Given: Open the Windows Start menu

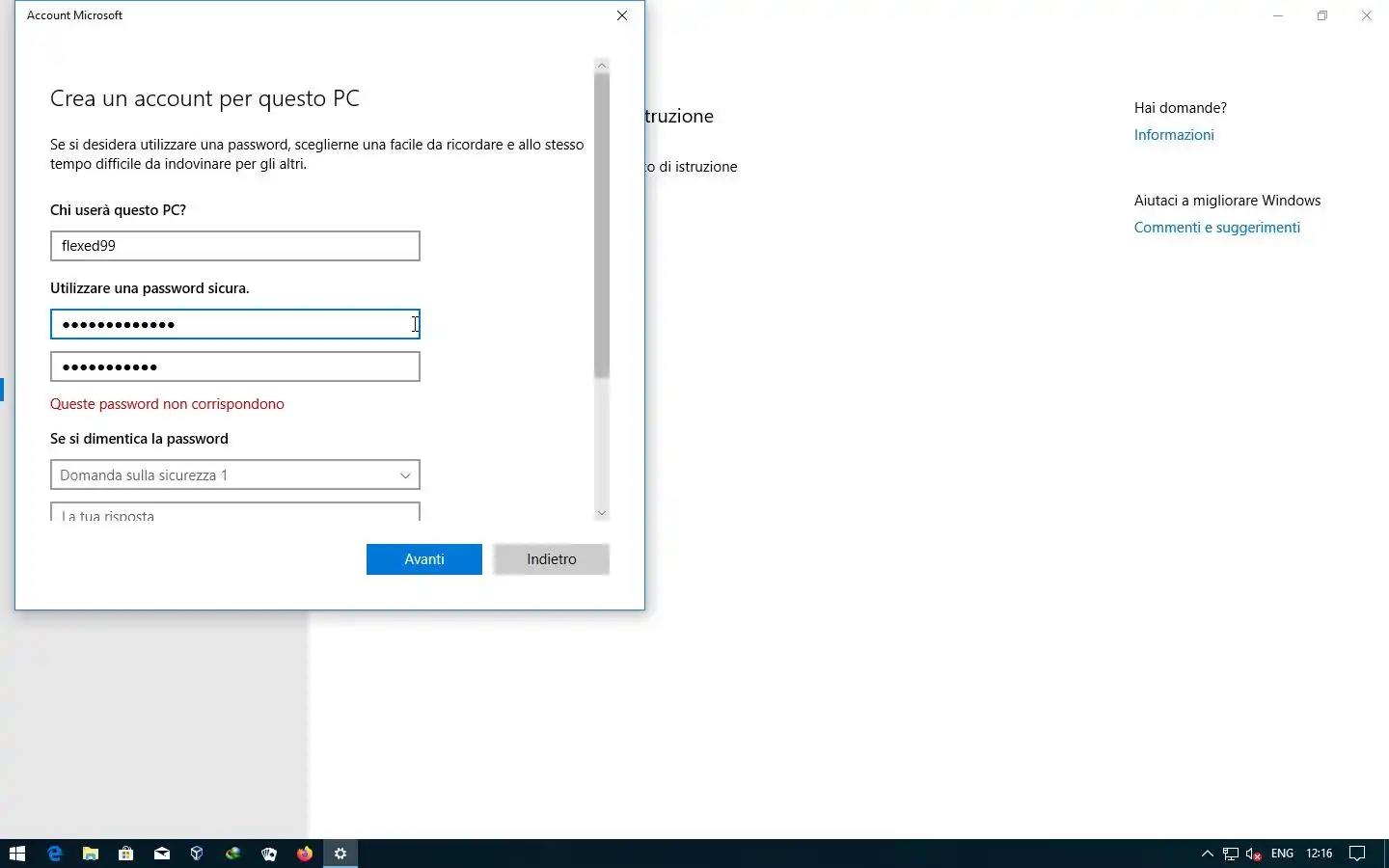Looking at the screenshot, I should point(17,854).
